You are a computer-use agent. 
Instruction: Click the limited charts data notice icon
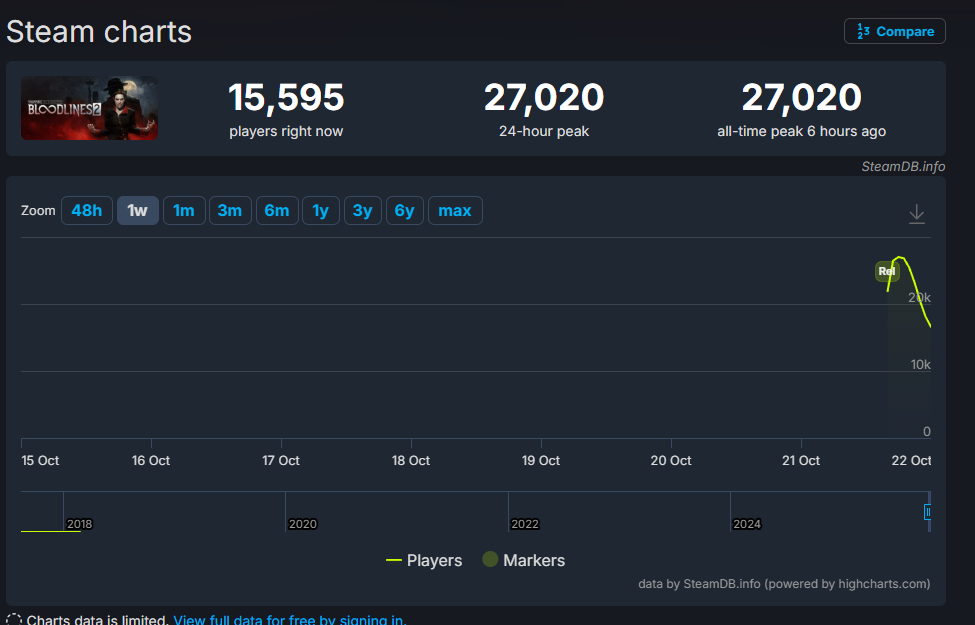(x=14, y=619)
